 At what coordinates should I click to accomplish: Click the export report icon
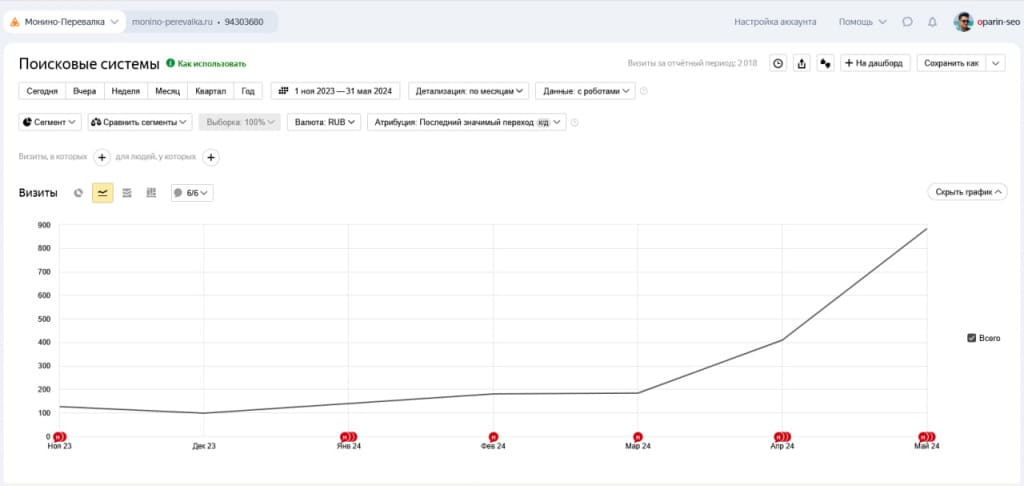point(802,63)
